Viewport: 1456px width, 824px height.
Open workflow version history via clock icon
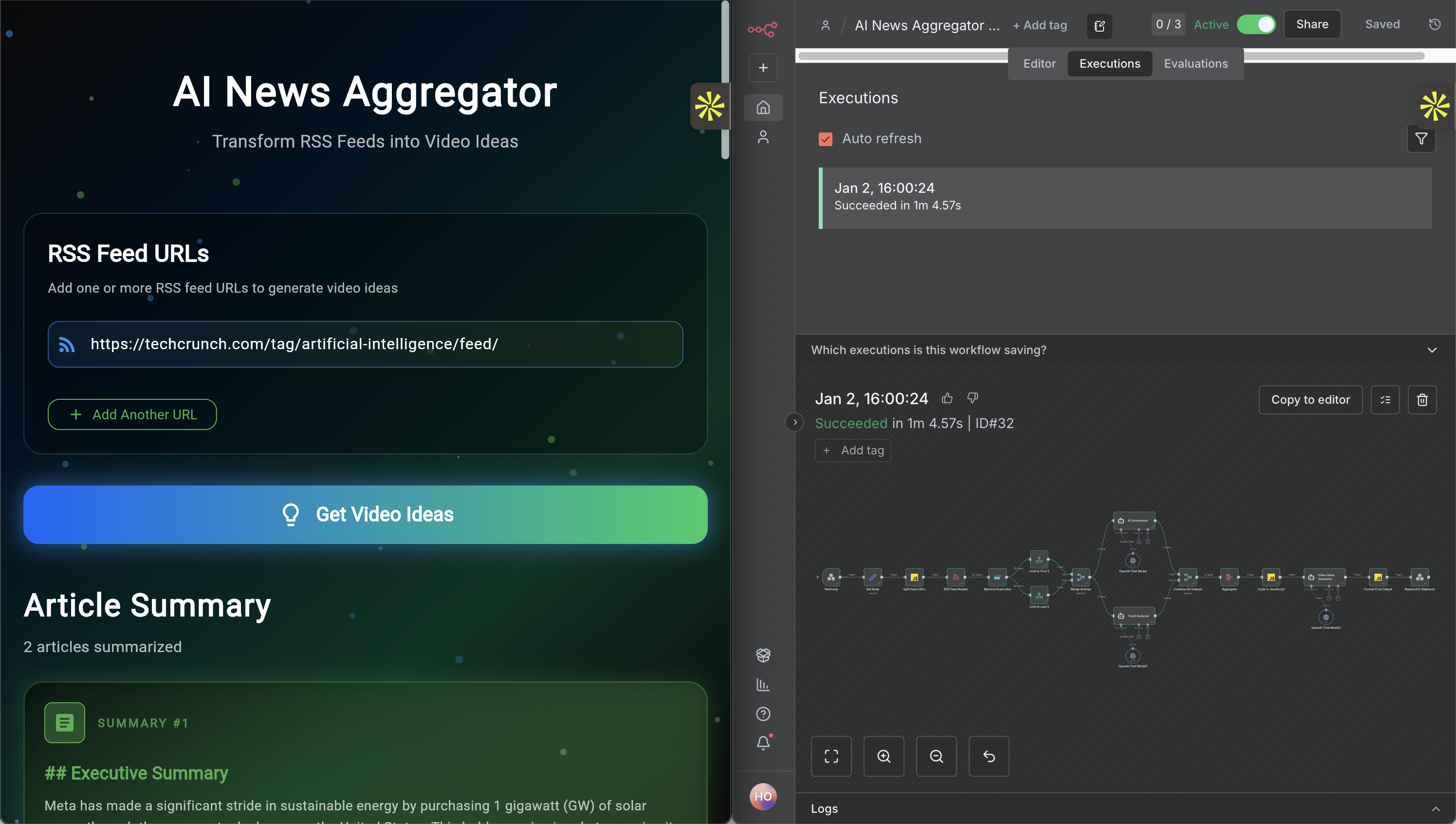point(1435,24)
